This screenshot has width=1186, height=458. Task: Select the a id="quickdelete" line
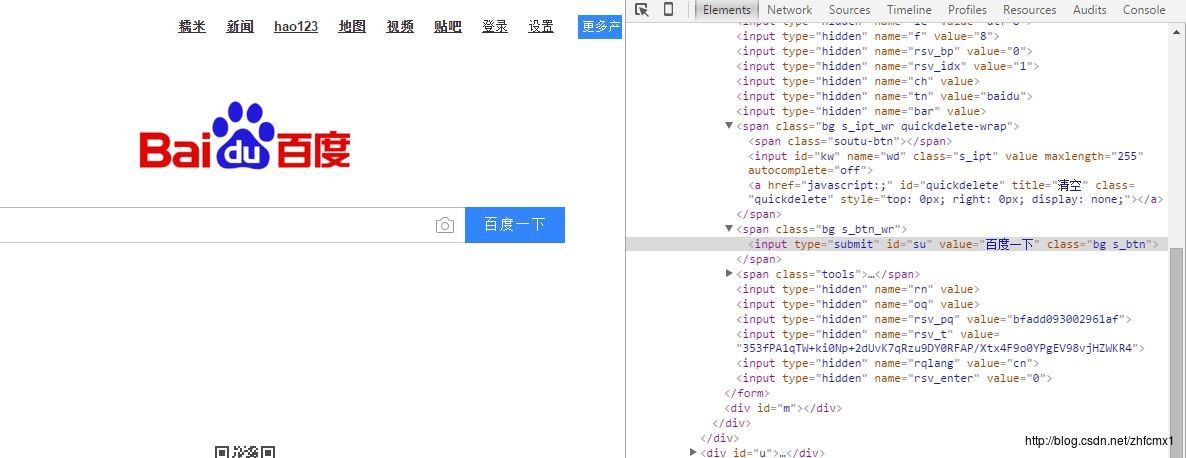pyautogui.click(x=955, y=192)
